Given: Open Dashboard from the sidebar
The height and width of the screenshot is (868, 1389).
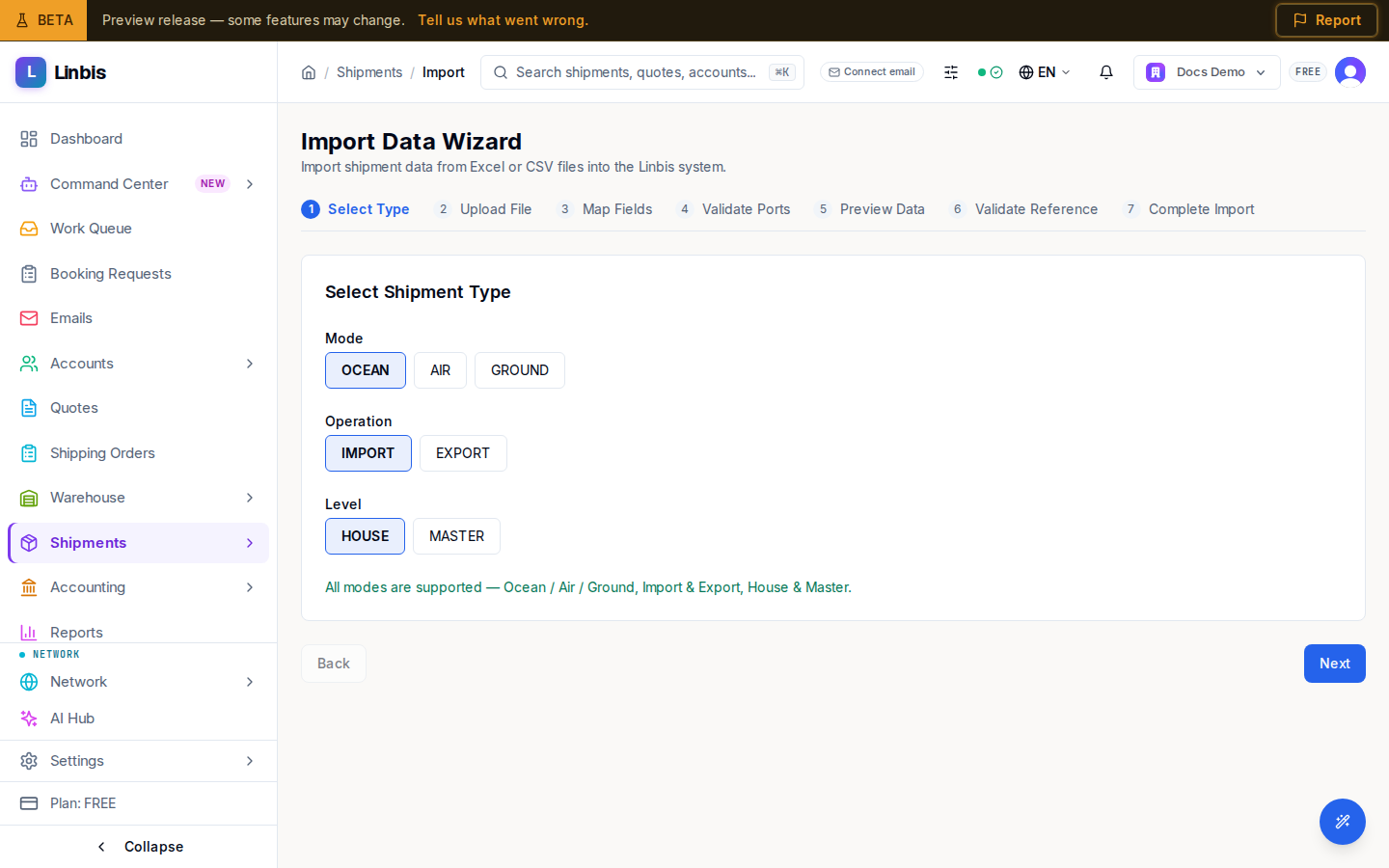Looking at the screenshot, I should pos(138,139).
